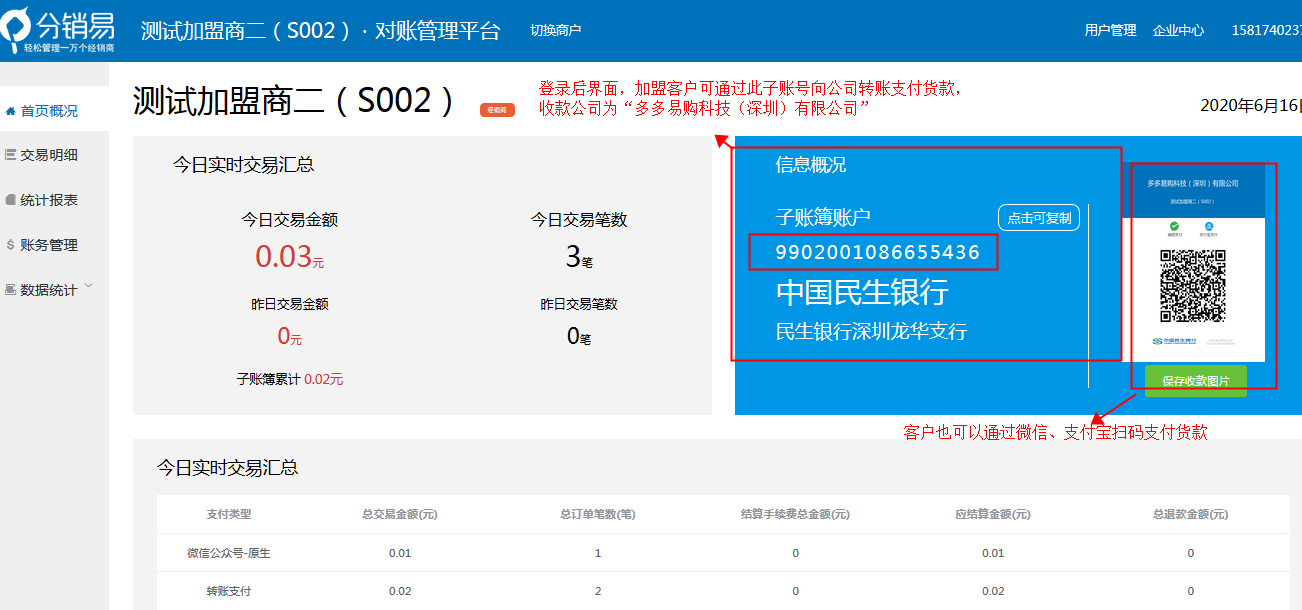Click the dollar icon beside 账务管理
Image resolution: width=1302 pixels, height=610 pixels.
(x=10, y=245)
